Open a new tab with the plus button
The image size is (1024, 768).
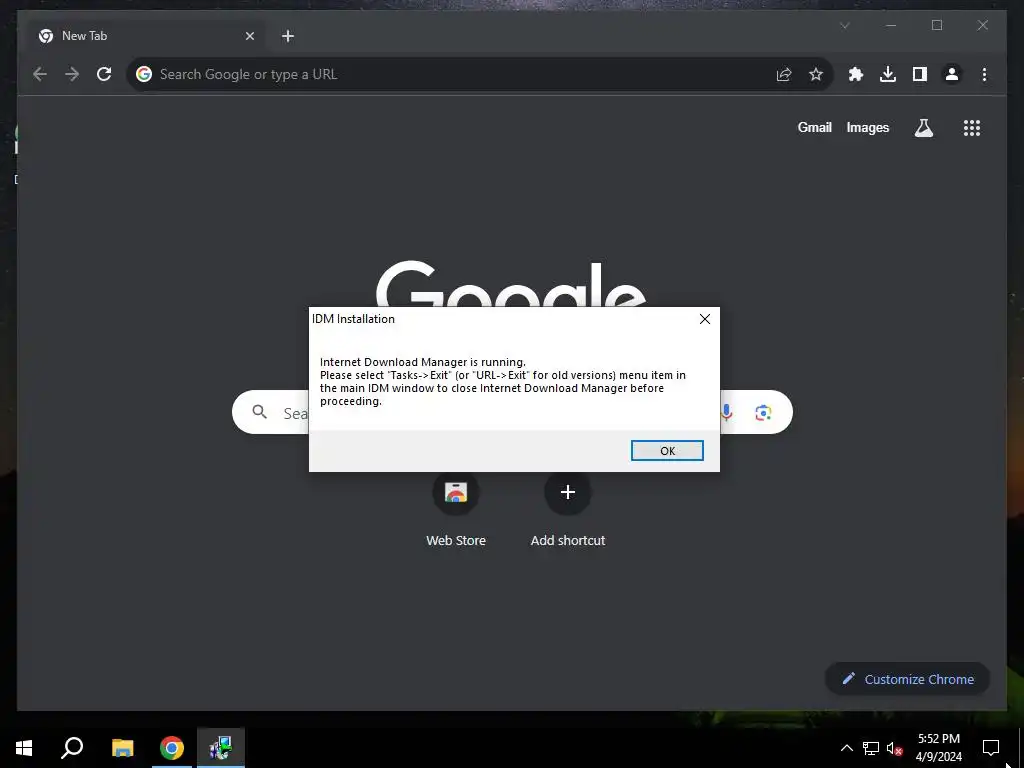coord(288,36)
